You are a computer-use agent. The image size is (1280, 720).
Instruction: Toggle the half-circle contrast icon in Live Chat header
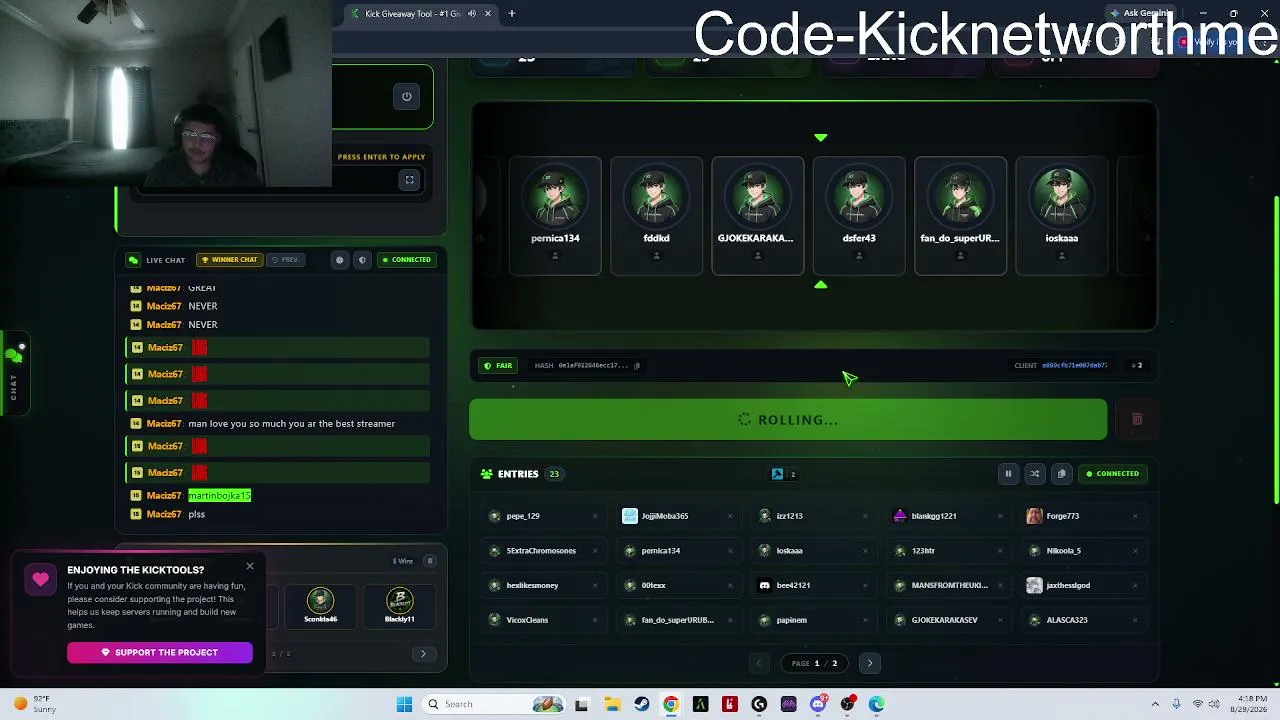362,260
